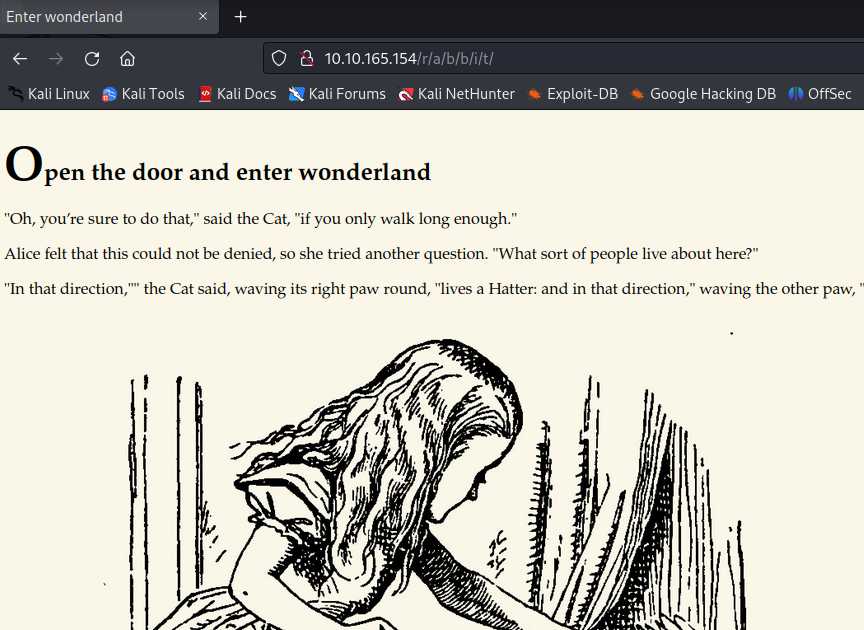
Task: Open the tracking protection shield icon
Action: (279, 58)
